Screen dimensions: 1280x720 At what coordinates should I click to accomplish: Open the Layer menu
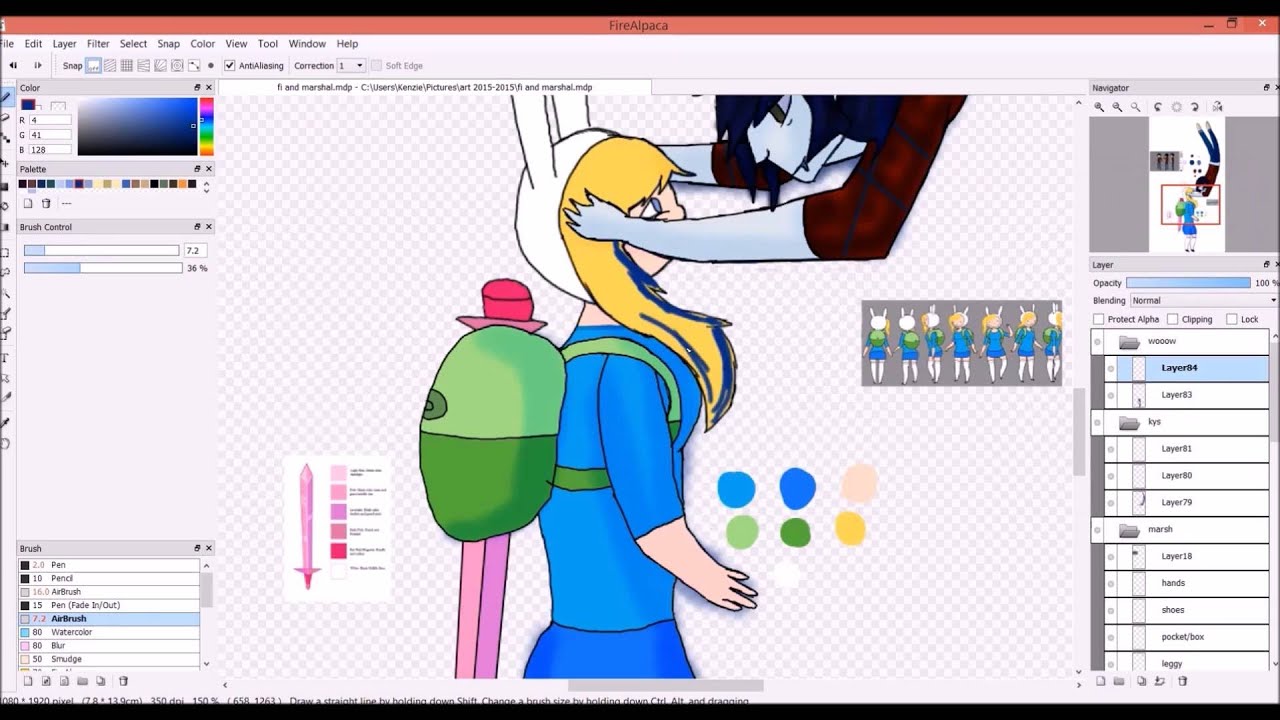(x=64, y=44)
